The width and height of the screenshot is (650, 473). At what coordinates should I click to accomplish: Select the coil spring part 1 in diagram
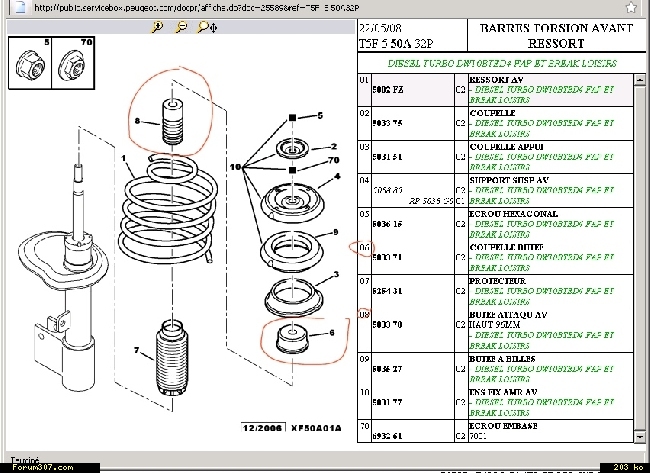coord(168,208)
